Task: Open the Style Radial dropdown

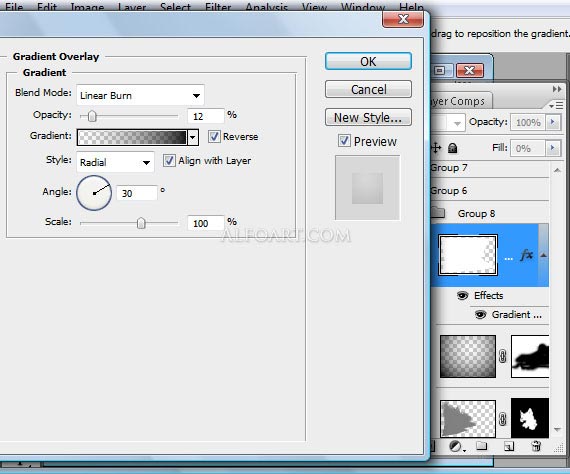Action: point(115,162)
